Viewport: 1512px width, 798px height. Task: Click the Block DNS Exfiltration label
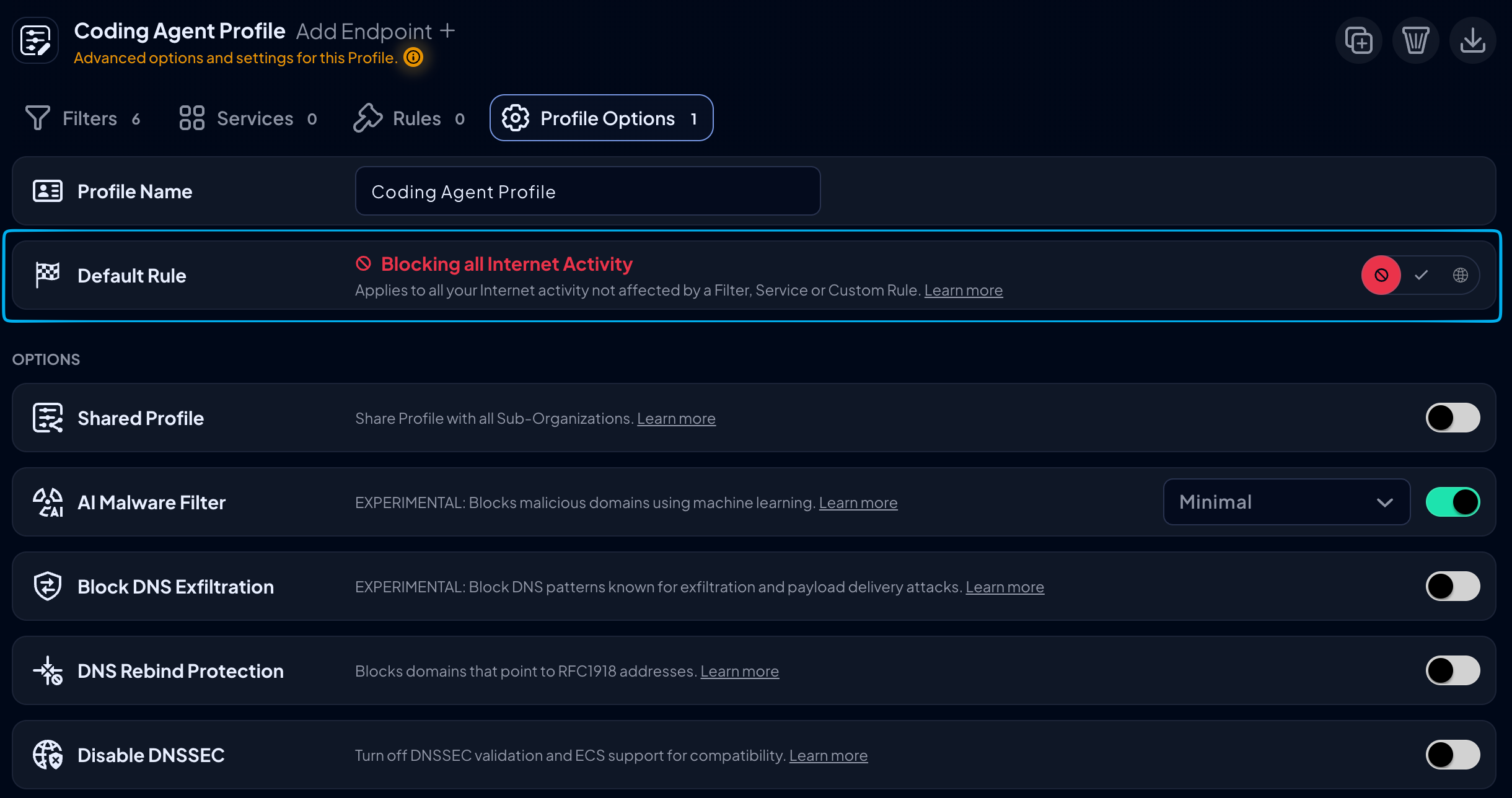click(175, 587)
